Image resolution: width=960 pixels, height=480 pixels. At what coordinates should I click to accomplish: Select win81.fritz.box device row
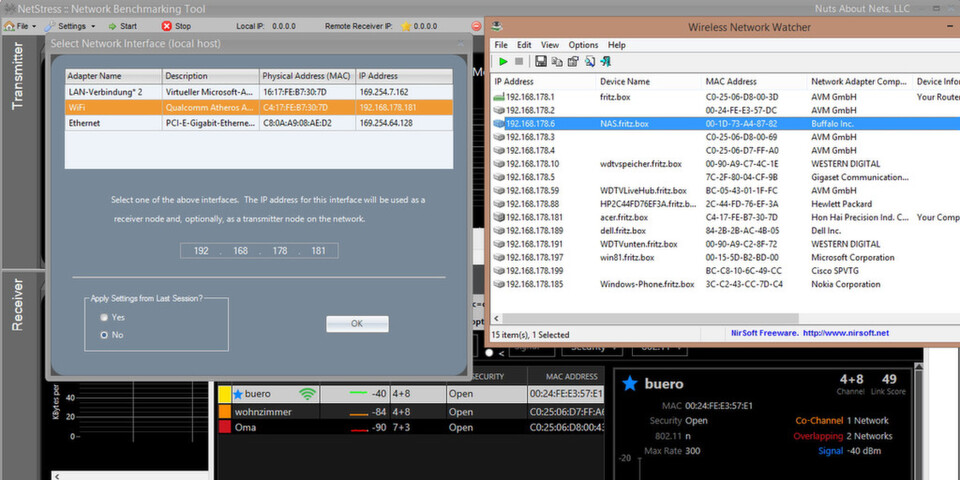(726, 258)
